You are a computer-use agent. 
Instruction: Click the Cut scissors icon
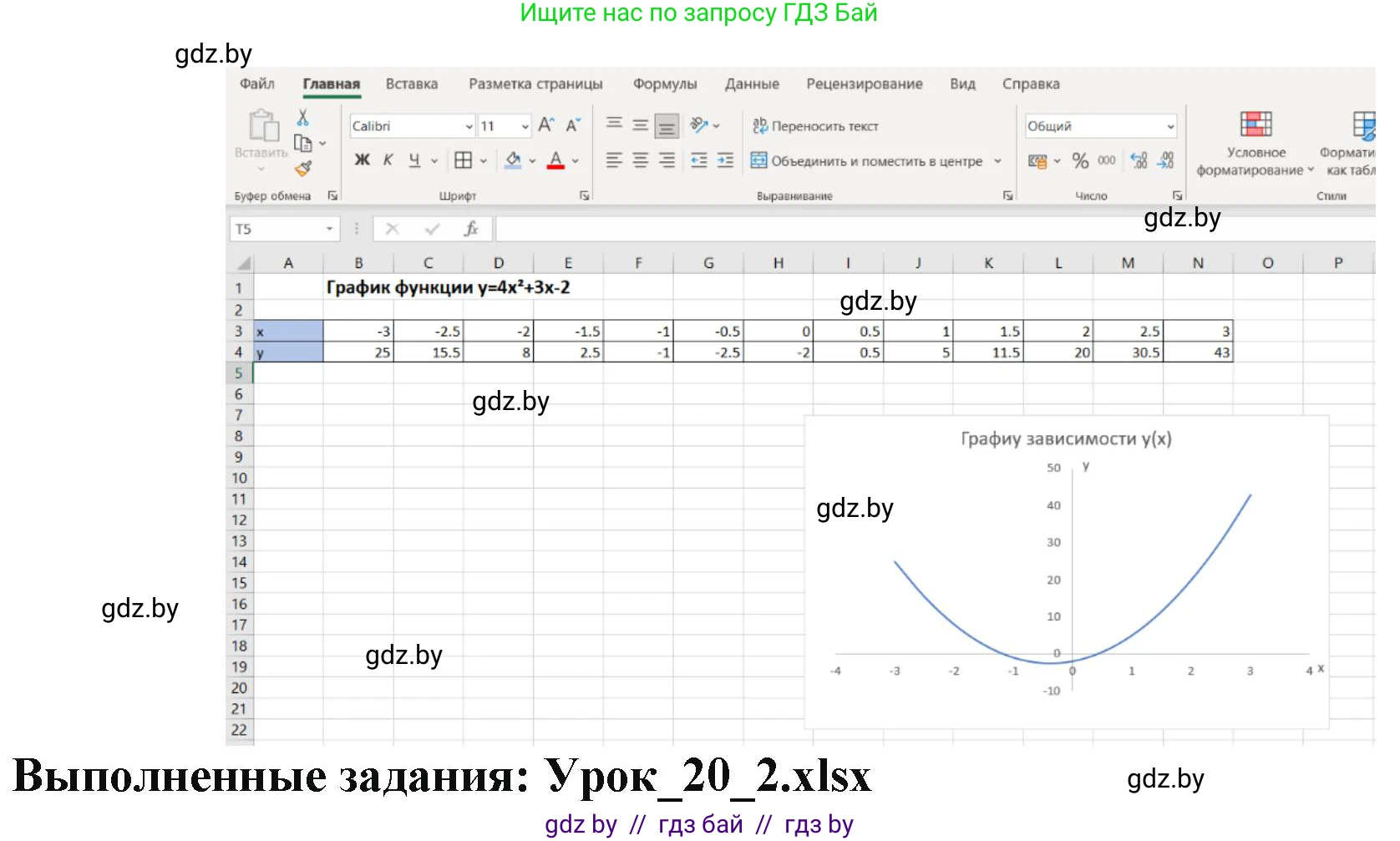coord(302,116)
